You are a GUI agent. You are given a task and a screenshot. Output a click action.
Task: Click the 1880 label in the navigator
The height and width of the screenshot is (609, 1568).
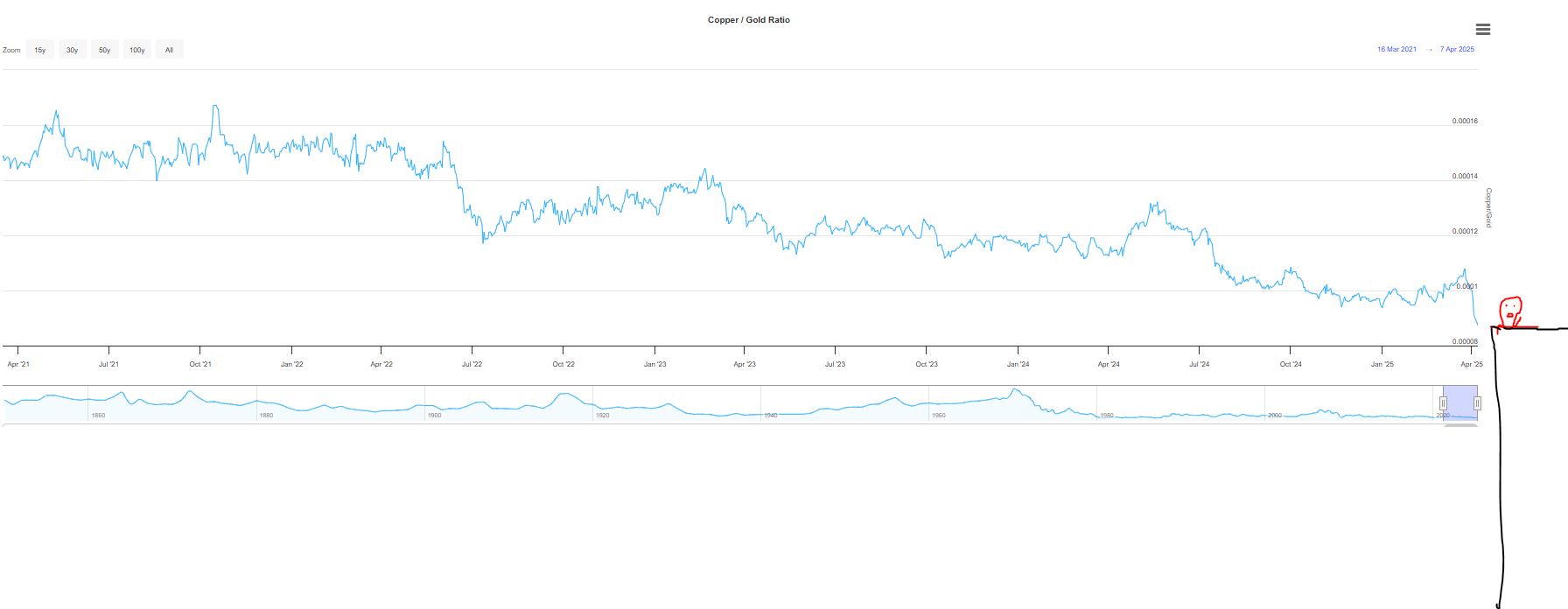(266, 415)
